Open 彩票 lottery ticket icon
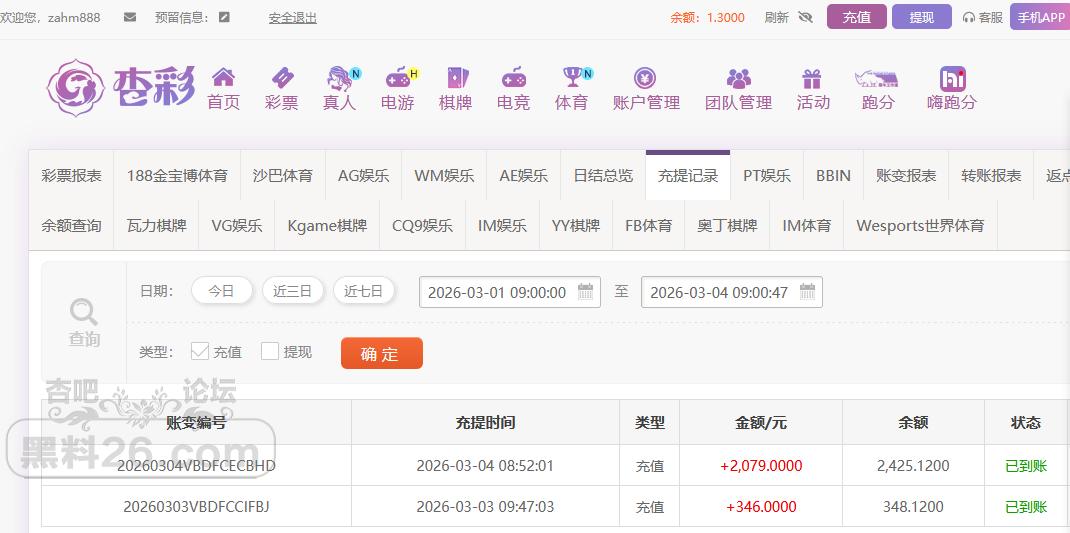The image size is (1070, 533). pyautogui.click(x=282, y=77)
